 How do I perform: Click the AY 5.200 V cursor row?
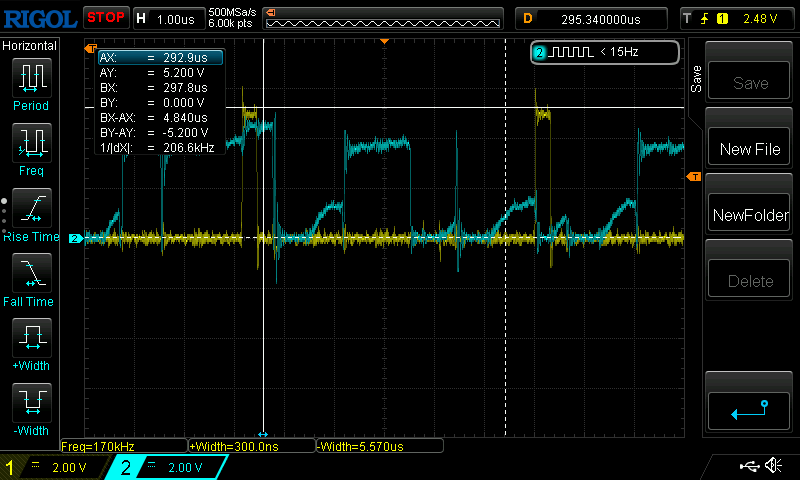tap(160, 73)
